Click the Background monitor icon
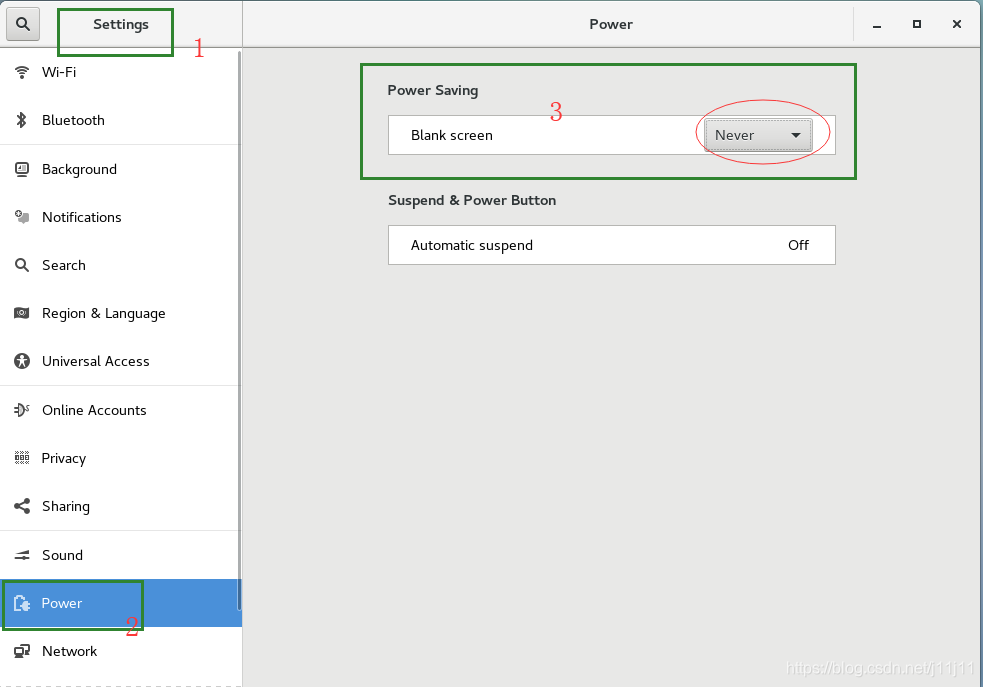Image resolution: width=983 pixels, height=687 pixels. pyautogui.click(x=22, y=169)
